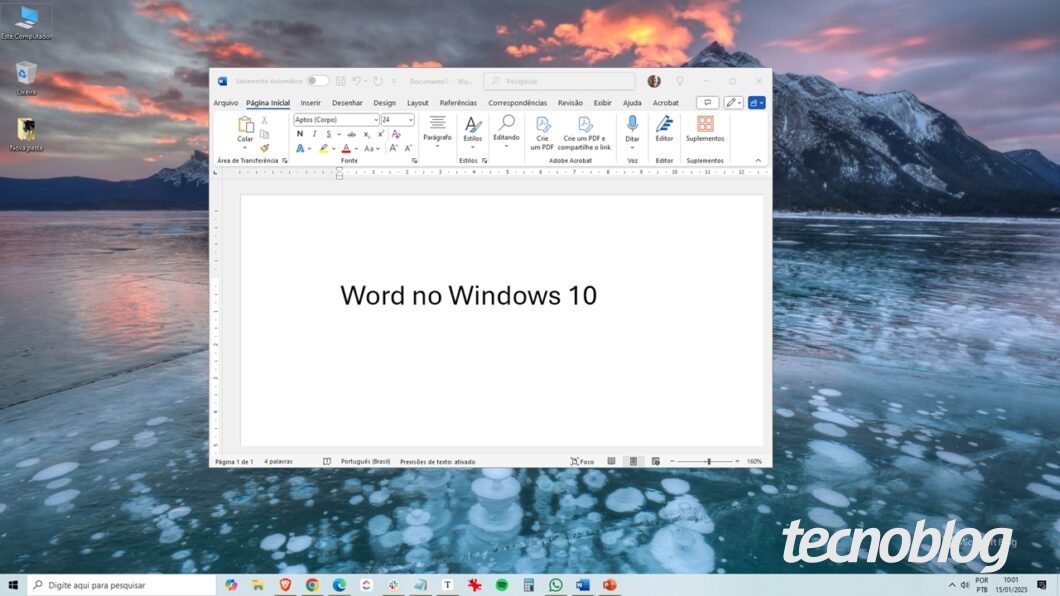Open the editing mode pencil dropdown
The image size is (1060, 596).
pos(733,103)
